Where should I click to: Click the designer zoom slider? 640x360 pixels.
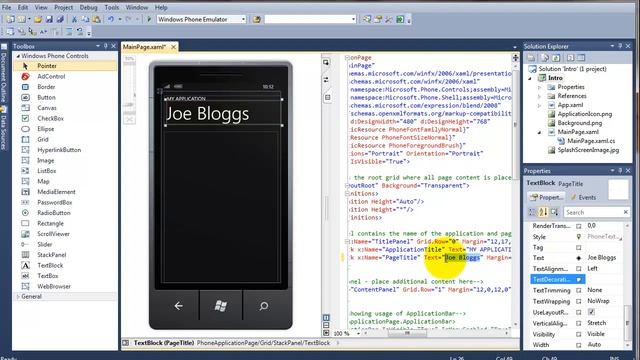pos(129,88)
